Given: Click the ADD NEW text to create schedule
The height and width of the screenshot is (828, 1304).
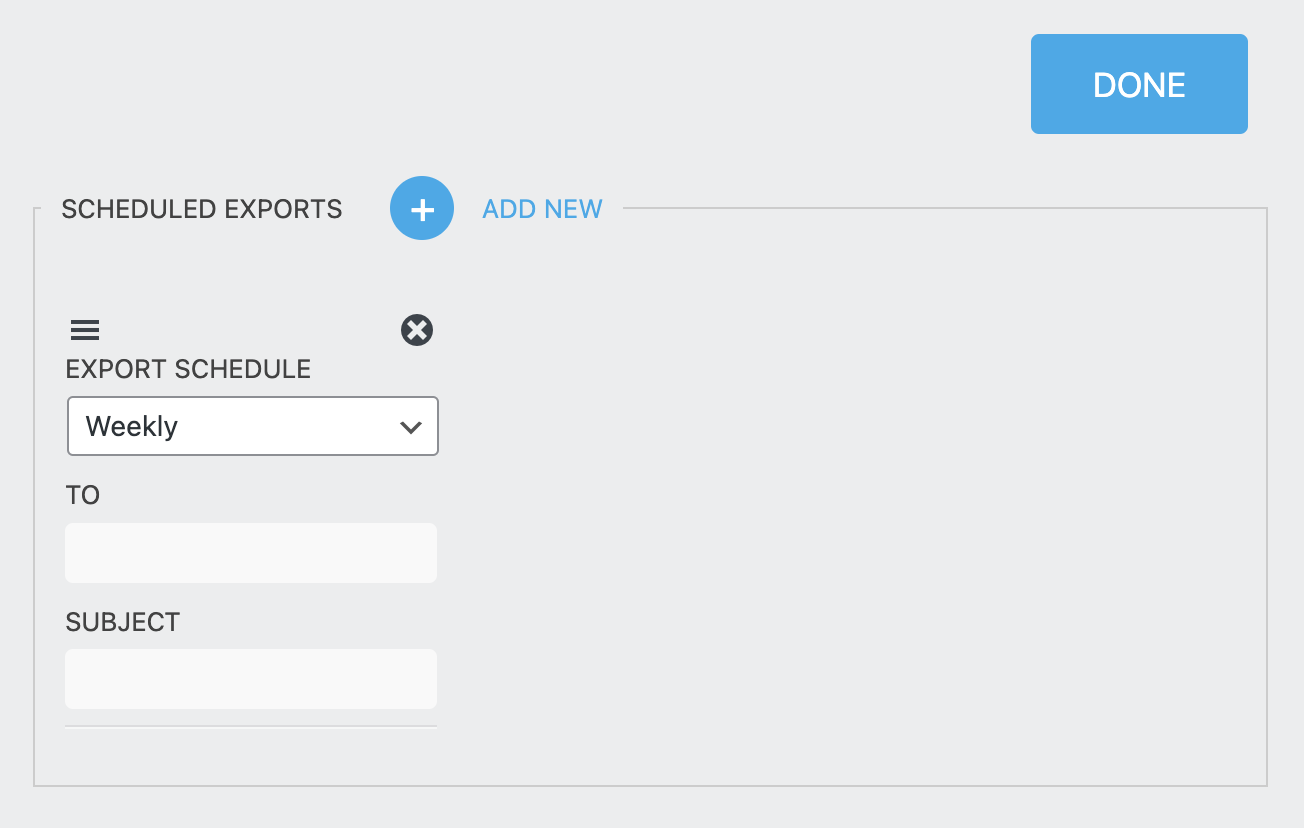Looking at the screenshot, I should tap(541, 209).
